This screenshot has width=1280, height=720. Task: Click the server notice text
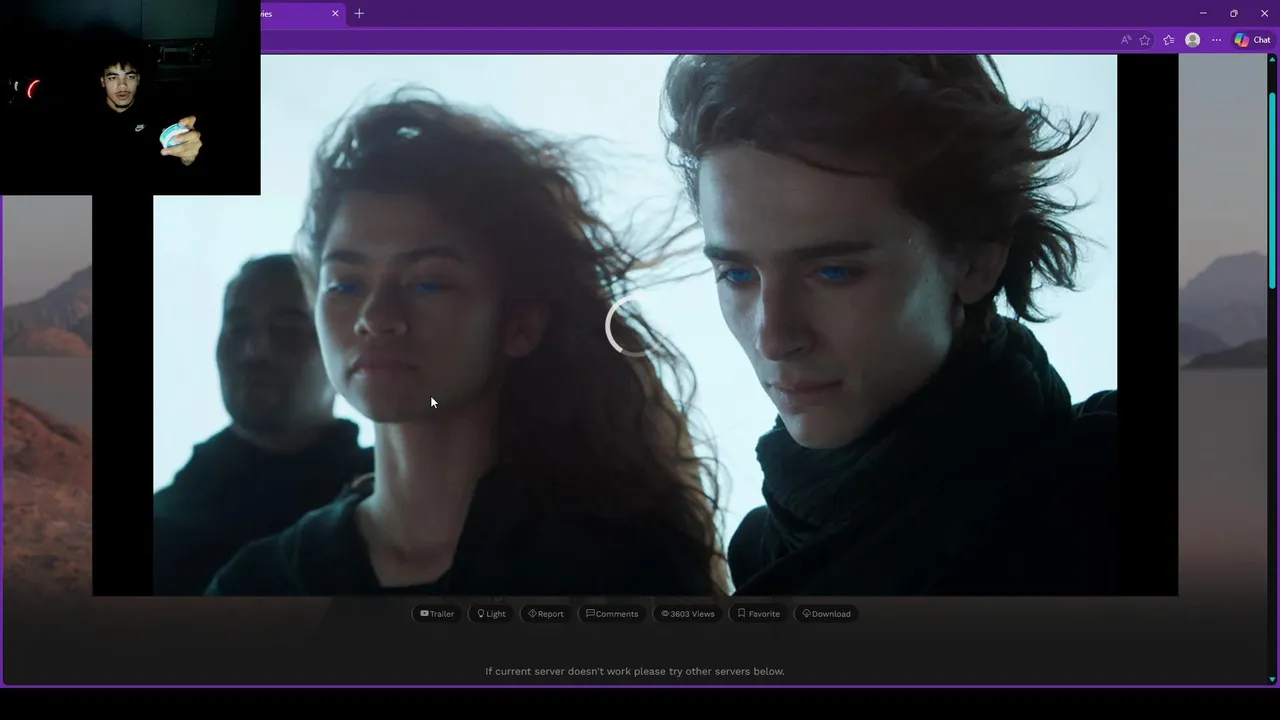635,671
